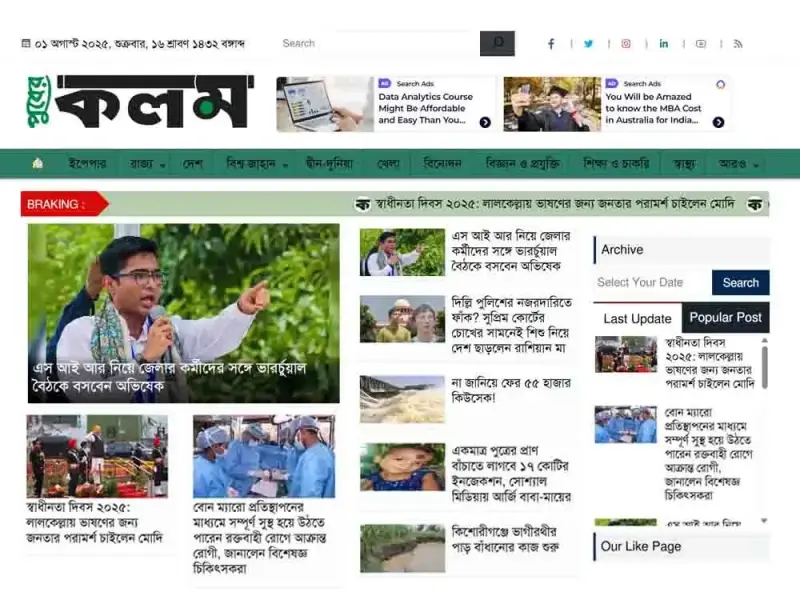Viewport: 800px width, 600px height.
Task: Open the খেলা menu item
Action: [x=388, y=164]
